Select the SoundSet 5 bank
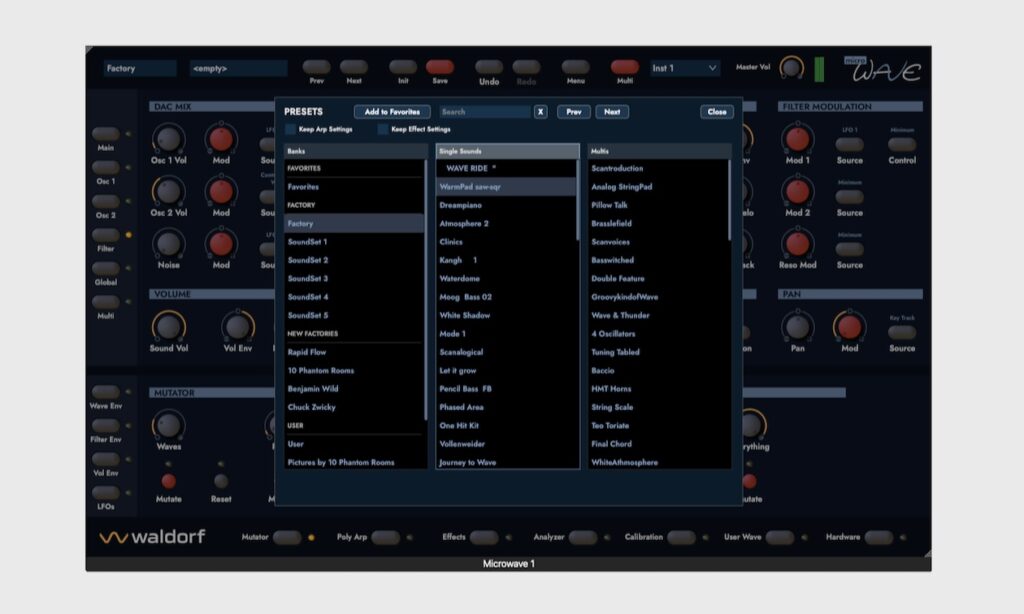Viewport: 1024px width, 614px height. tap(354, 315)
